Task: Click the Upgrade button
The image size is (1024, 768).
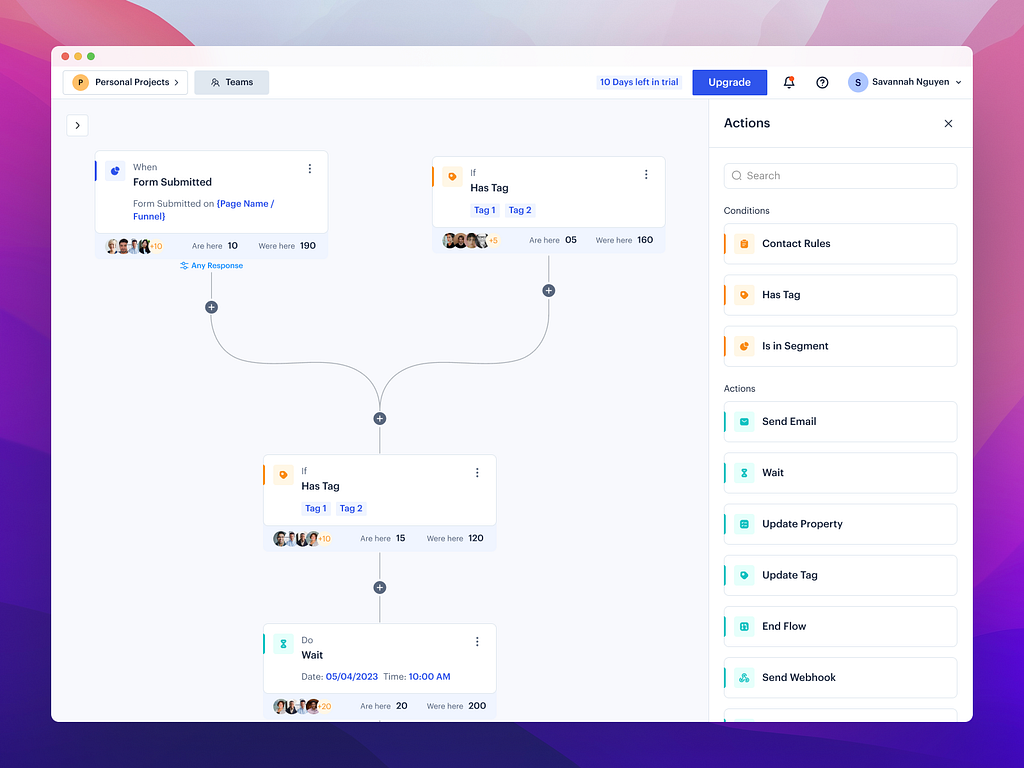Action: (x=729, y=82)
